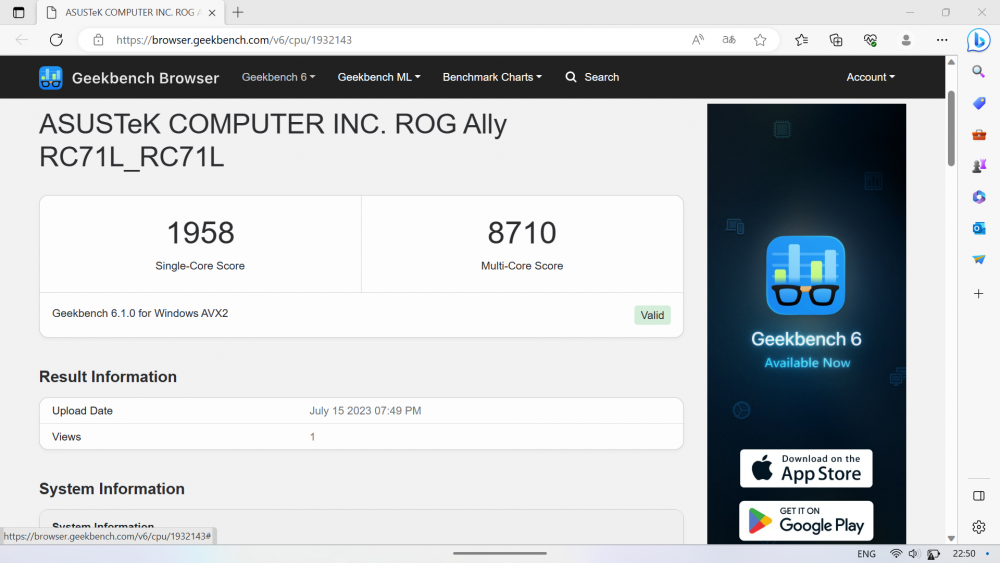
Task: Open the Favorites list
Action: [802, 40]
